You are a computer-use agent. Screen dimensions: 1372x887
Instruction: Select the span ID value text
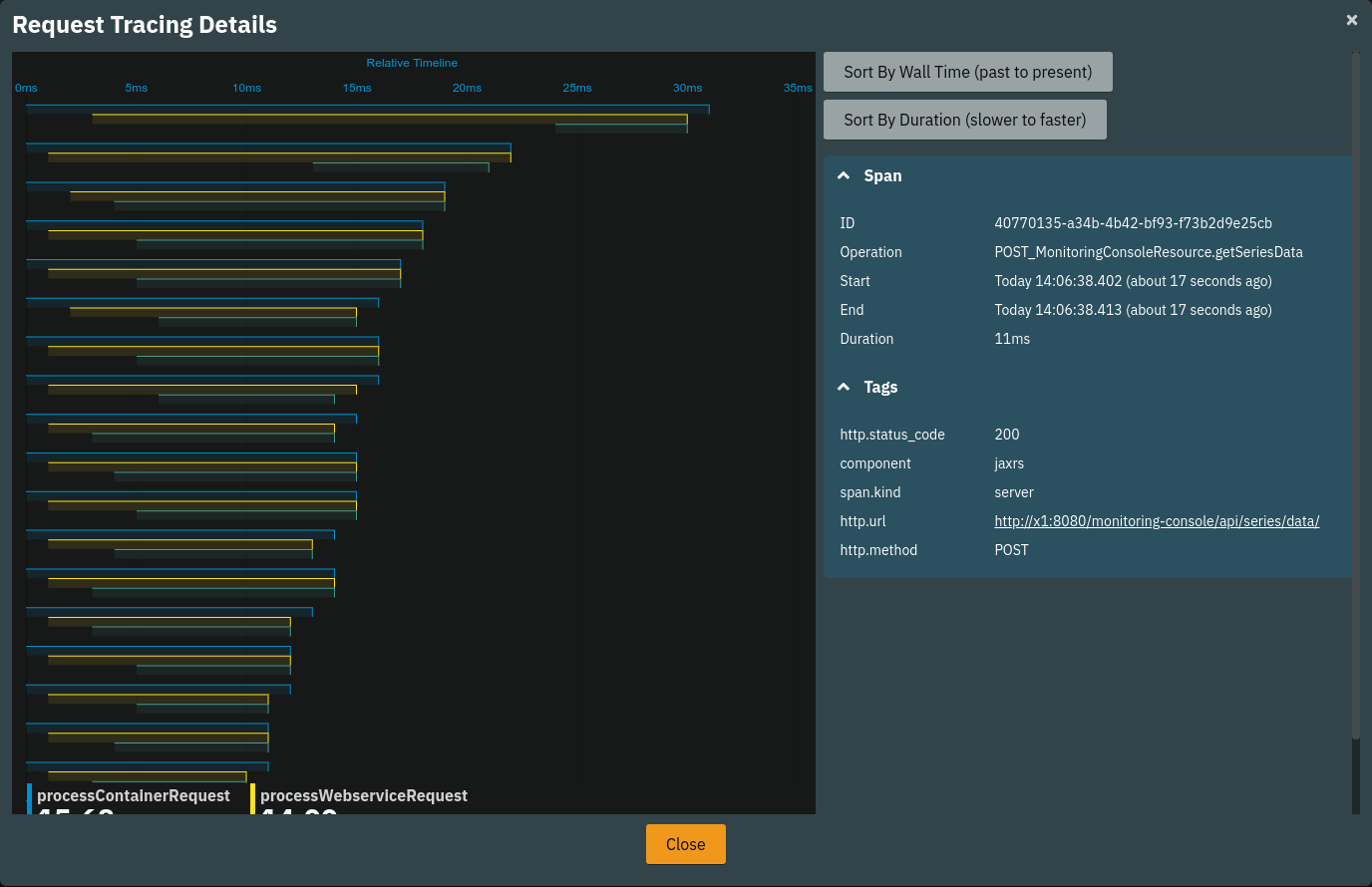[x=1133, y=223]
